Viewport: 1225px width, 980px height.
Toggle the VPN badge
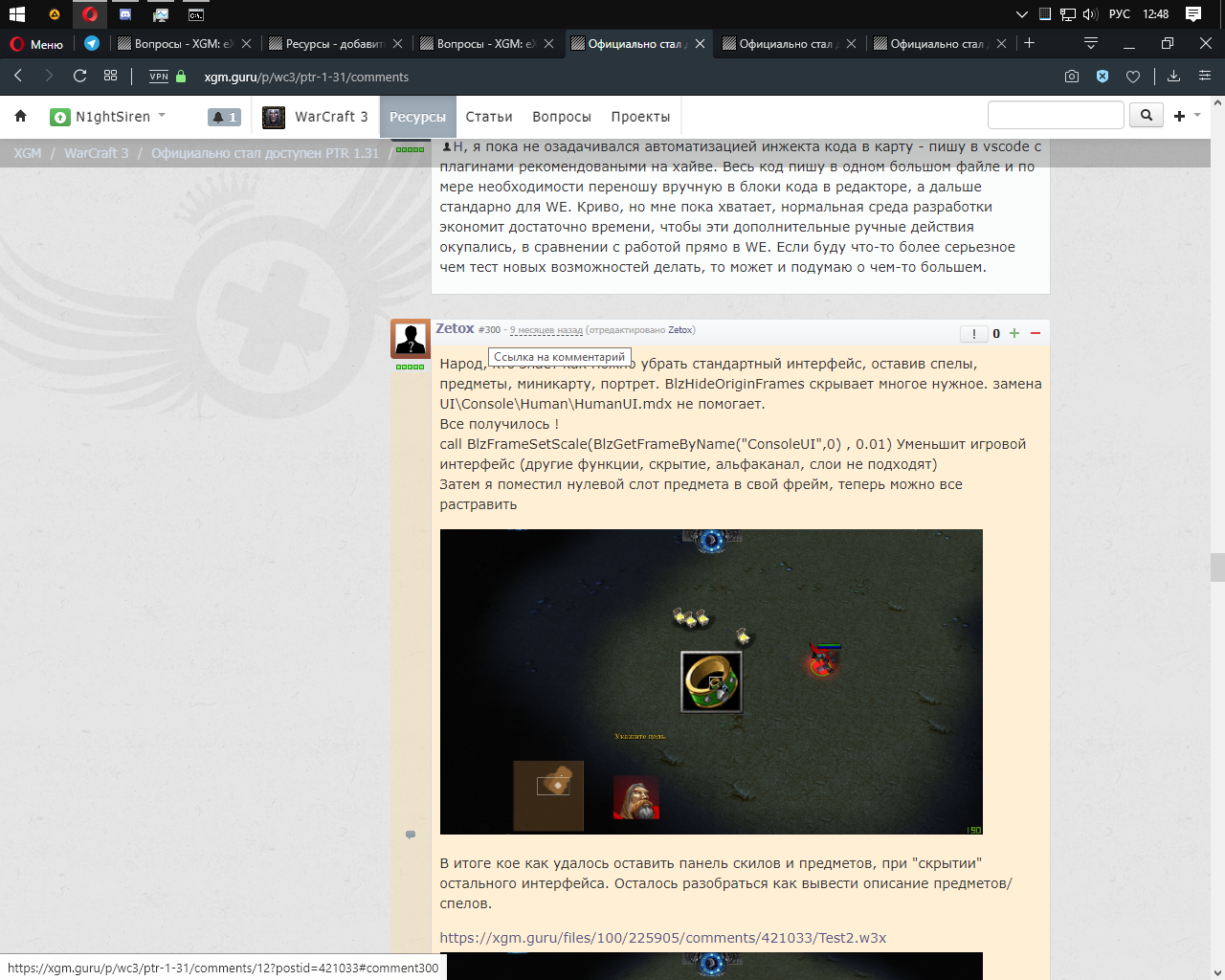(x=159, y=77)
